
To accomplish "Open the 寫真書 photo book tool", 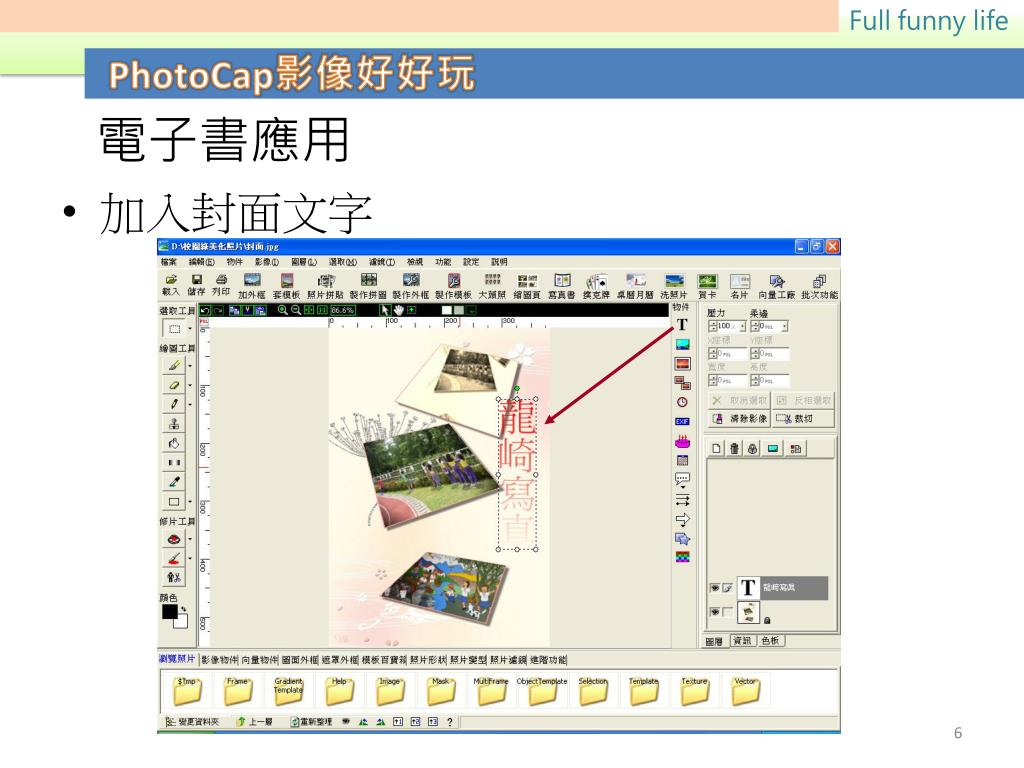I will [x=562, y=286].
